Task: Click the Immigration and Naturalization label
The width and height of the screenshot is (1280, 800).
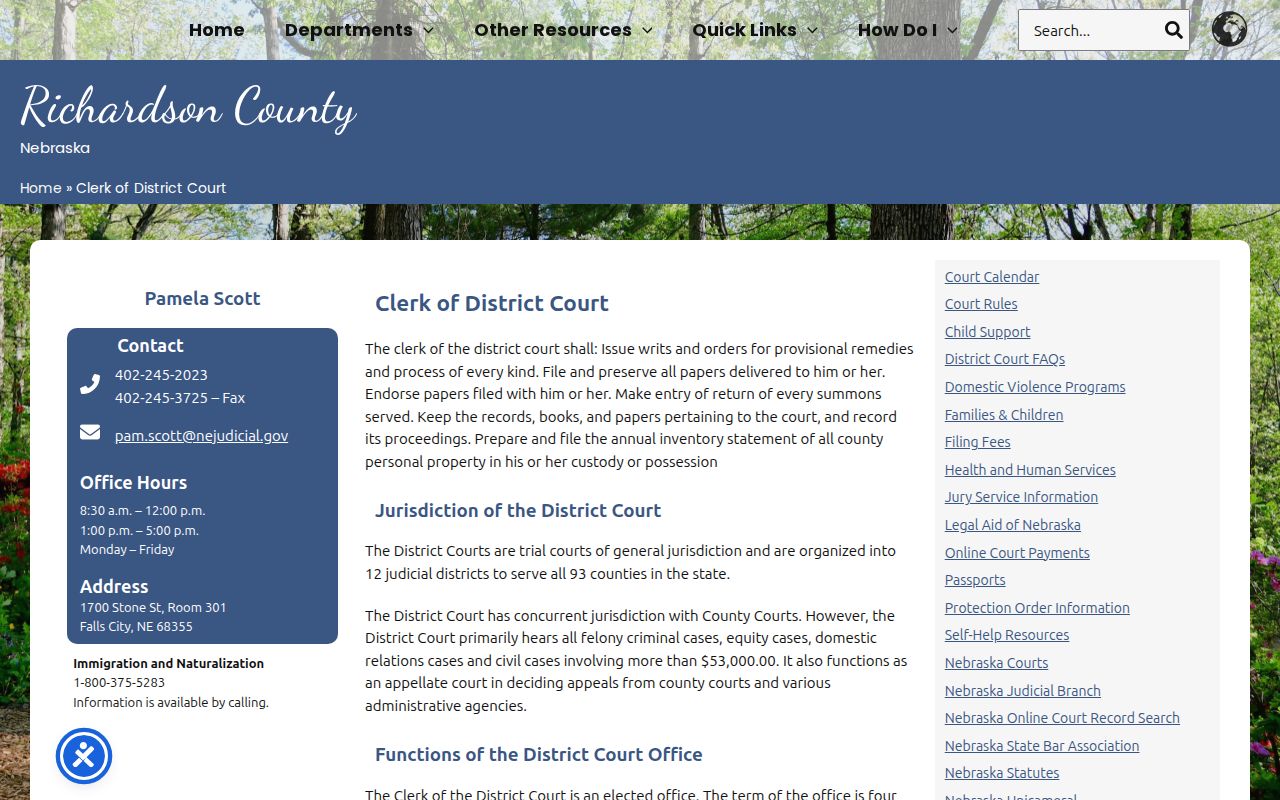Action: click(x=168, y=664)
